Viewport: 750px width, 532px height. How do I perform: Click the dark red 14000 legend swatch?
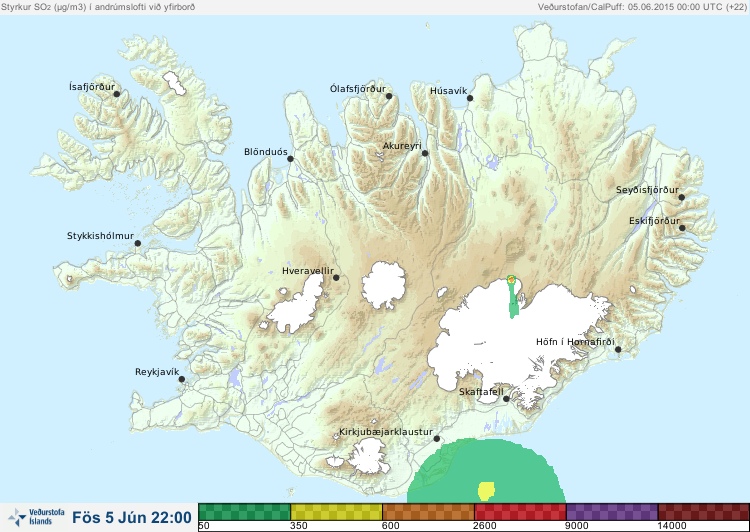pos(703,512)
